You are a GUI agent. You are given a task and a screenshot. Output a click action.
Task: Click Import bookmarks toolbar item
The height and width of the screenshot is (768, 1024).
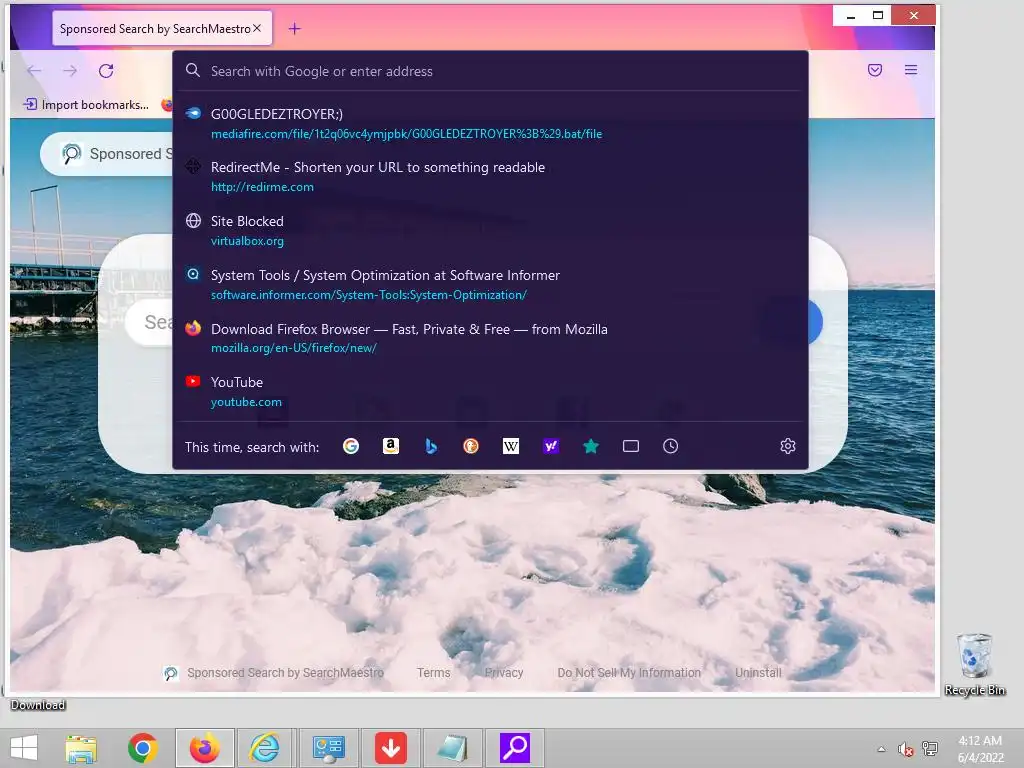click(86, 104)
